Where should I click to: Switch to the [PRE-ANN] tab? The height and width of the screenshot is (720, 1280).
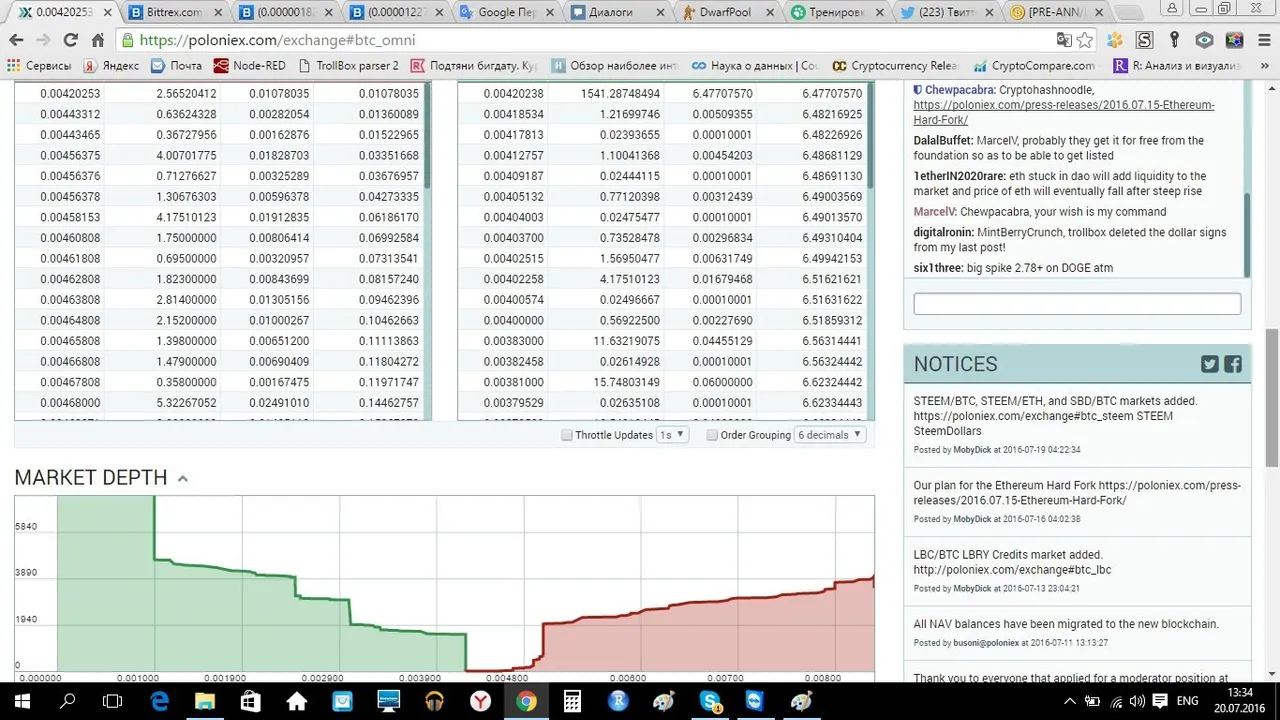pyautogui.click(x=1058, y=13)
